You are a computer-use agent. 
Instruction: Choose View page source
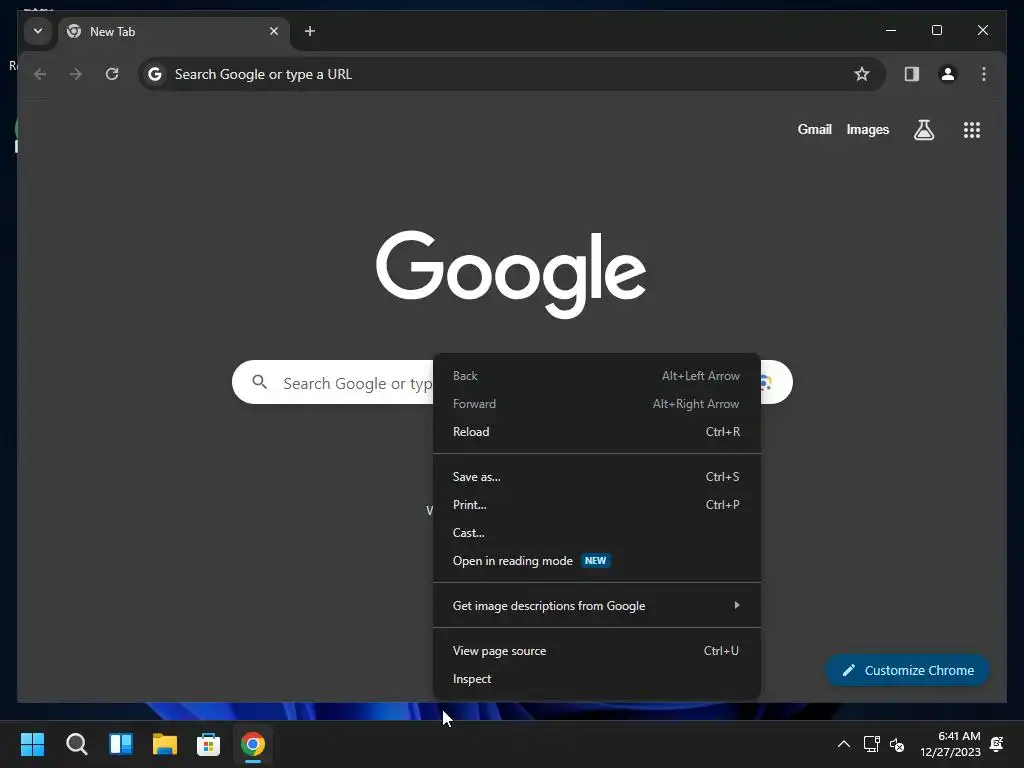pos(597,651)
